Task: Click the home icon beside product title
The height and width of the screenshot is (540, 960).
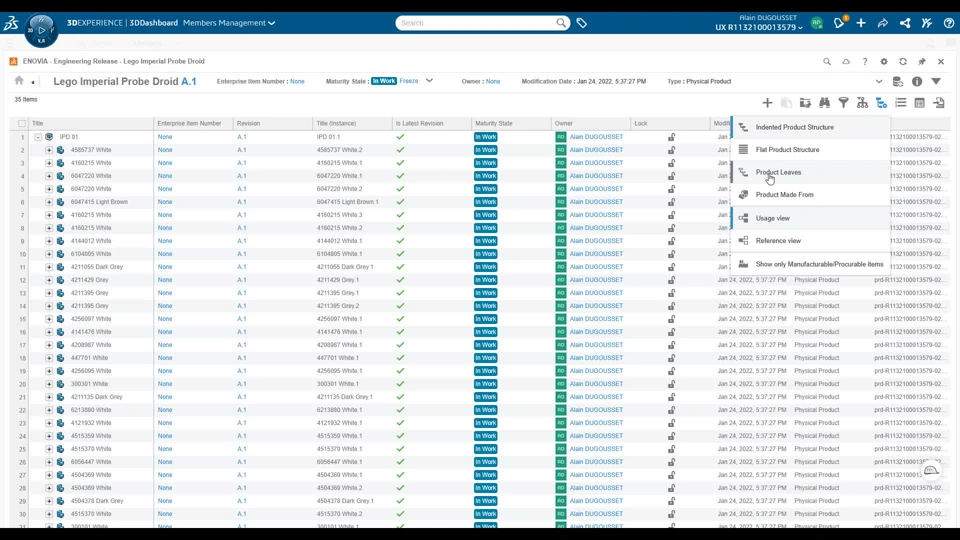Action: coord(19,81)
